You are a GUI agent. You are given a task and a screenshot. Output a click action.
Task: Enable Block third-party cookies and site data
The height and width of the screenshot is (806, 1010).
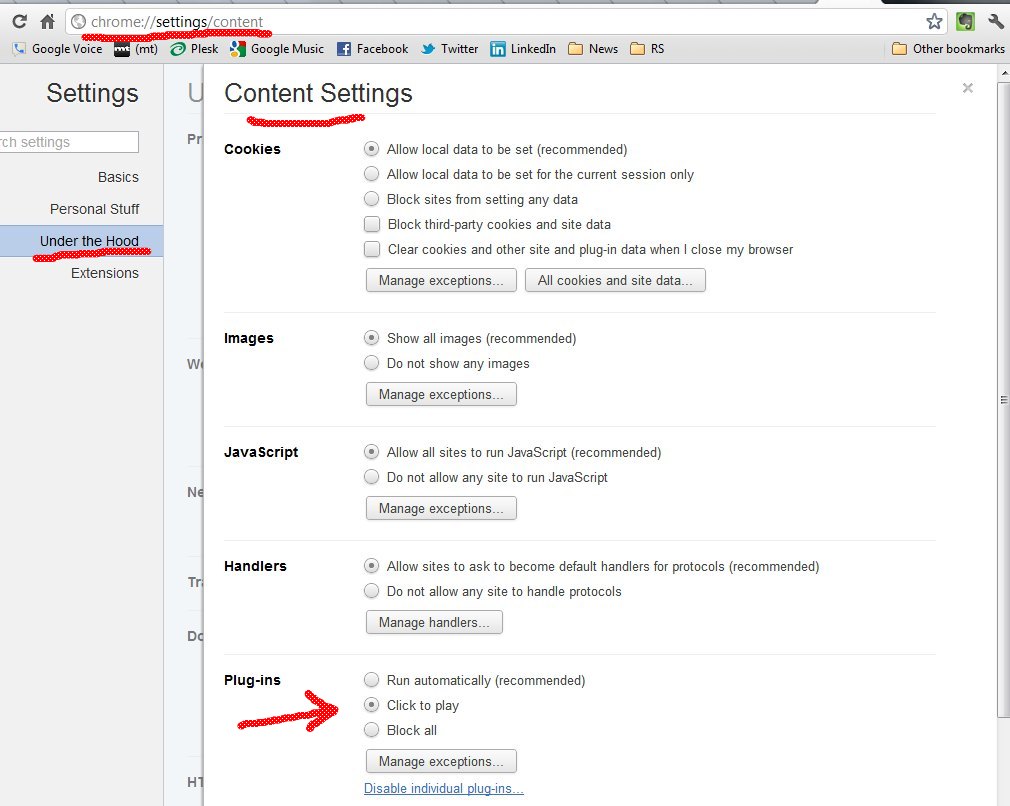point(372,224)
